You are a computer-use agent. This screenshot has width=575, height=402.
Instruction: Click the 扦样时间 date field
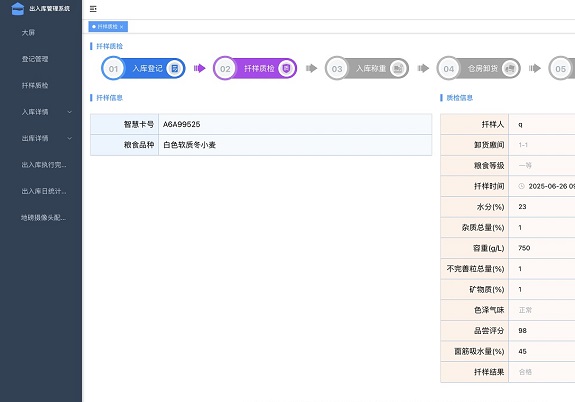pyautogui.click(x=542, y=186)
